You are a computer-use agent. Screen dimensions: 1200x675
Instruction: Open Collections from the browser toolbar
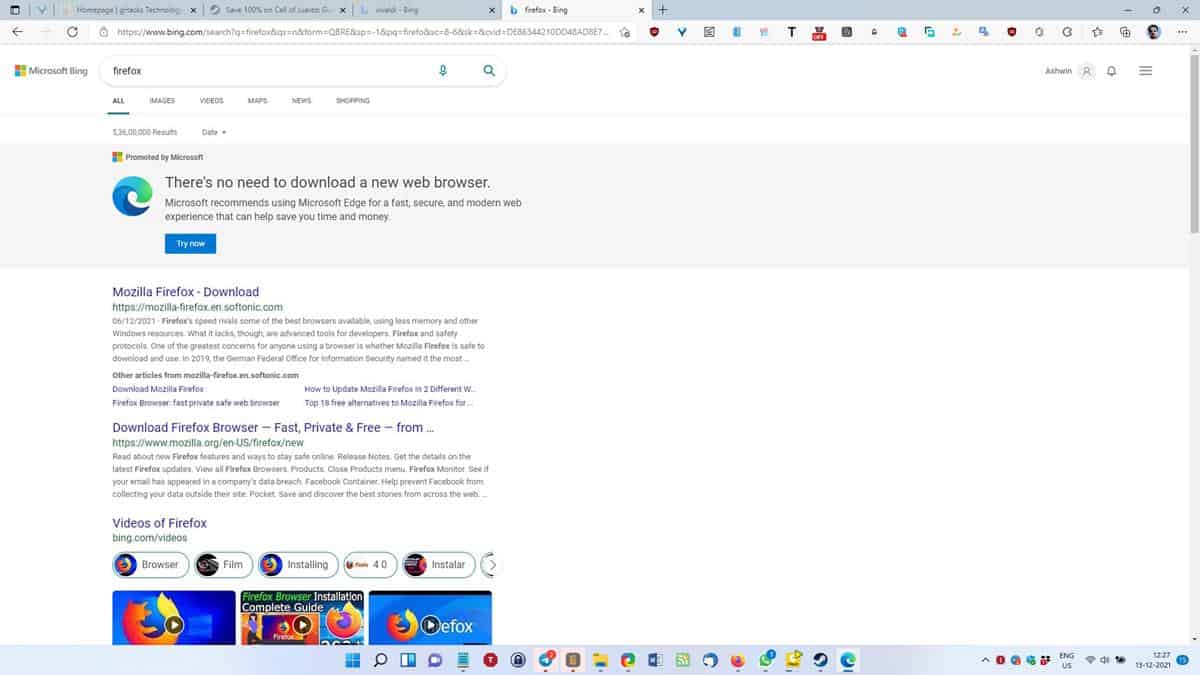(1124, 31)
